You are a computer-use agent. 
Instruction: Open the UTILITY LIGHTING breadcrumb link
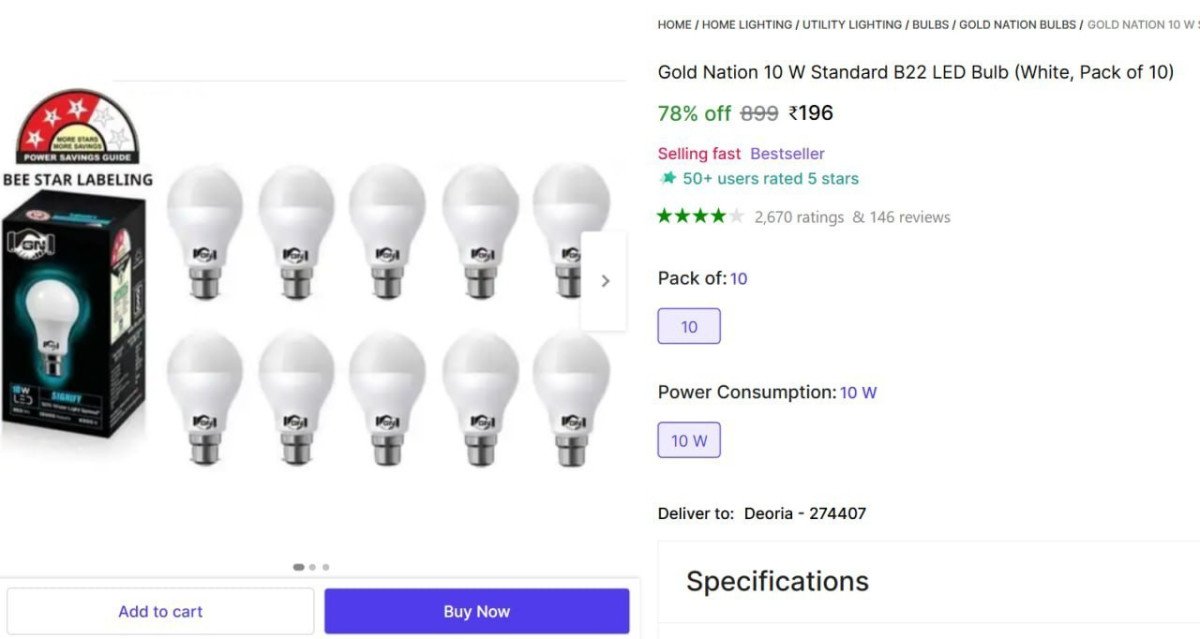click(851, 24)
